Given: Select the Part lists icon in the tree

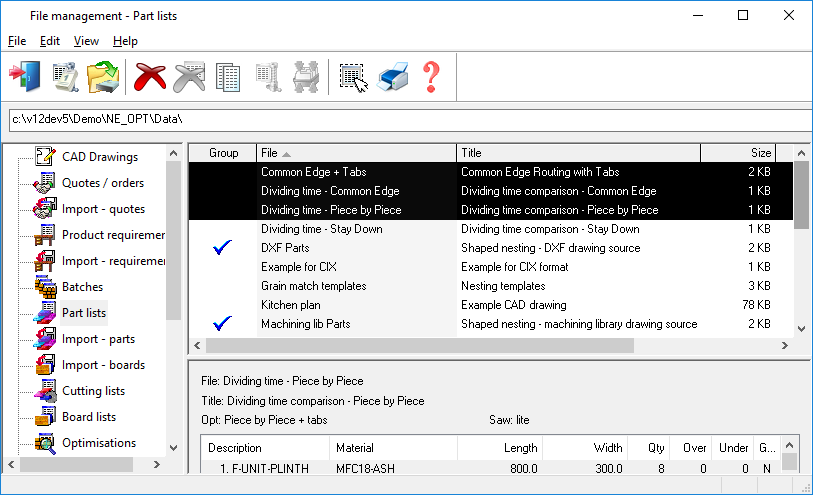Looking at the screenshot, I should tap(45, 313).
